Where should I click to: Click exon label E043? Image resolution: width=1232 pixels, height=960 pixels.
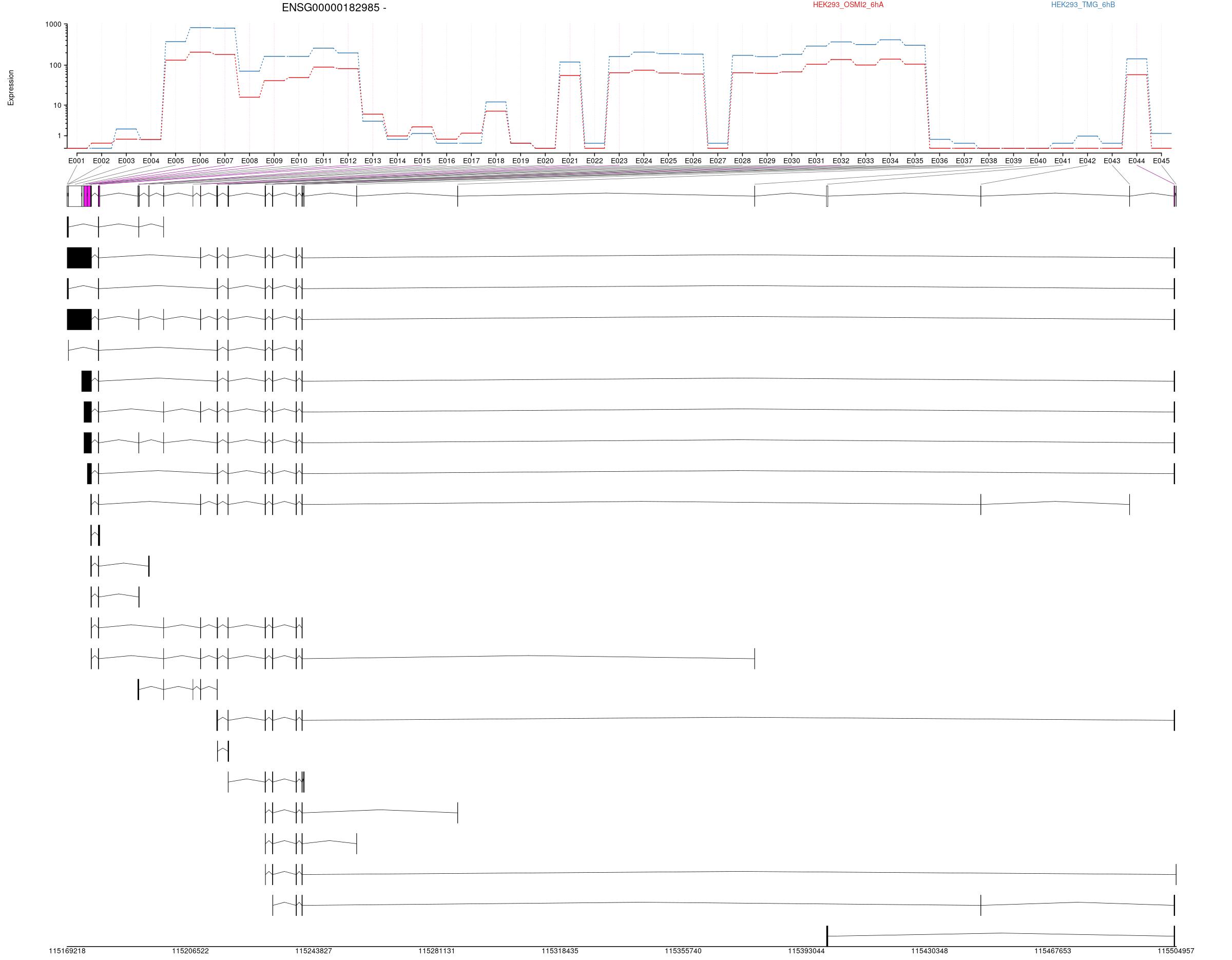[1112, 161]
